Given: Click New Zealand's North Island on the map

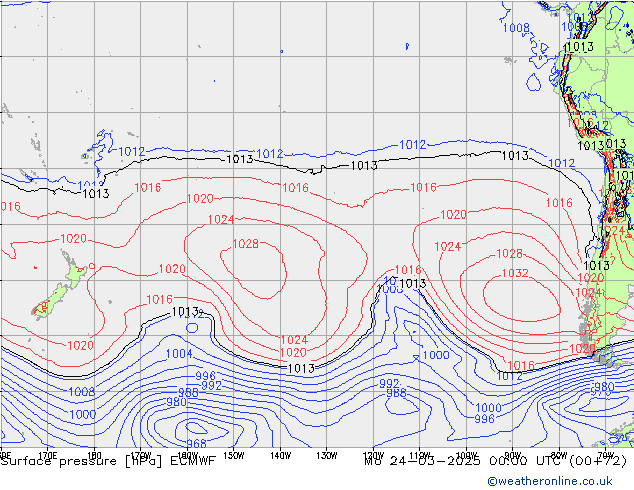Looking at the screenshot, I should pos(73,269).
